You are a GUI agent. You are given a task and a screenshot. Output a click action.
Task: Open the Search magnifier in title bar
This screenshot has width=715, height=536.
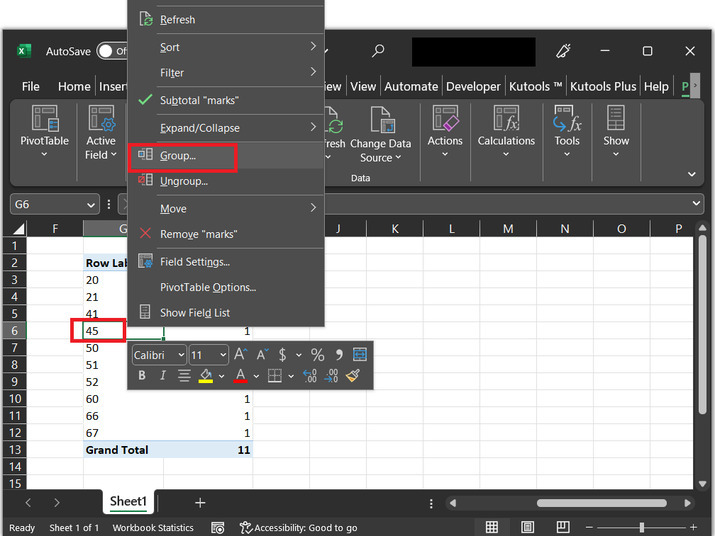(378, 51)
